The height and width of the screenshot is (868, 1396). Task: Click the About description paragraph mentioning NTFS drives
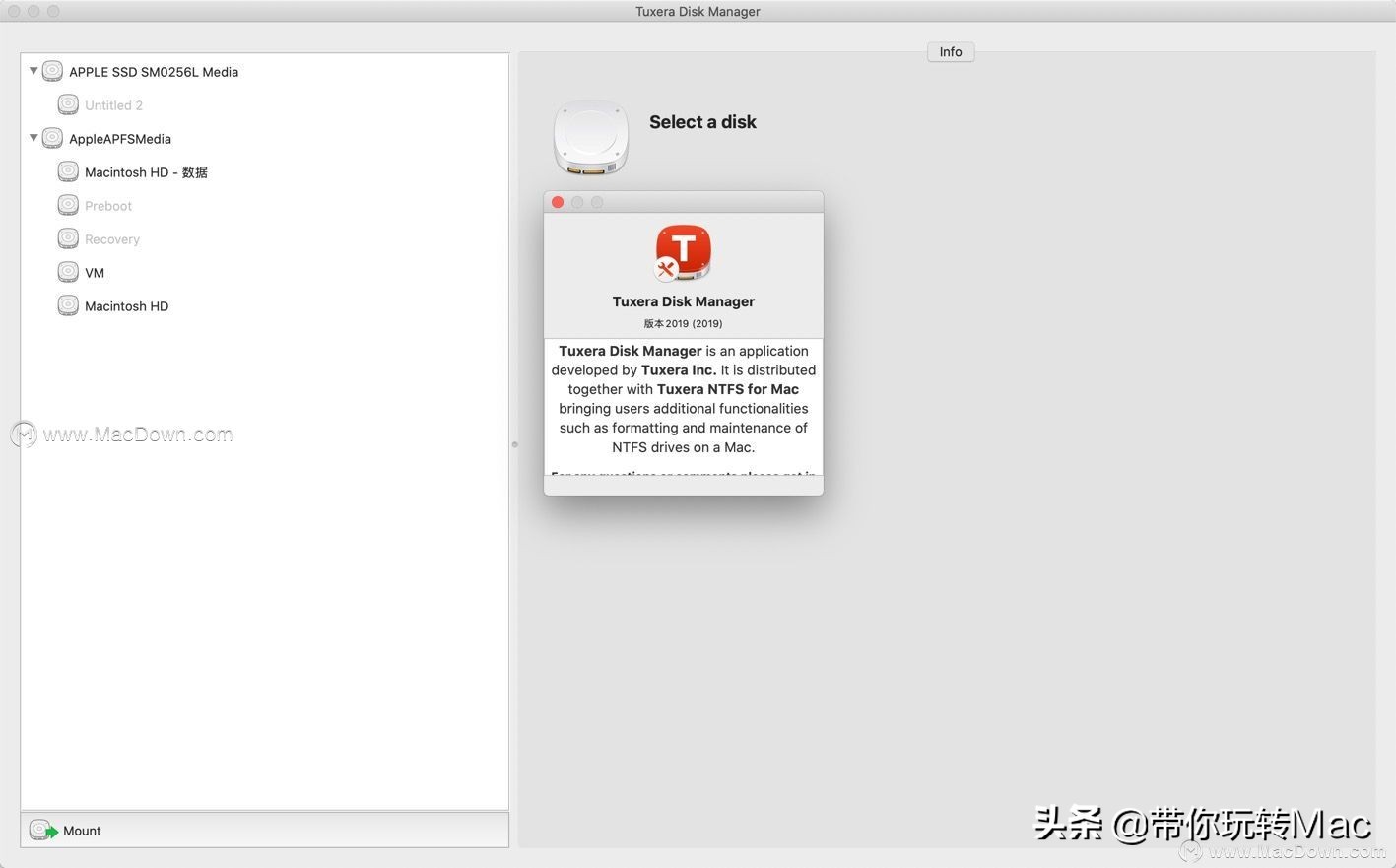pyautogui.click(x=684, y=399)
